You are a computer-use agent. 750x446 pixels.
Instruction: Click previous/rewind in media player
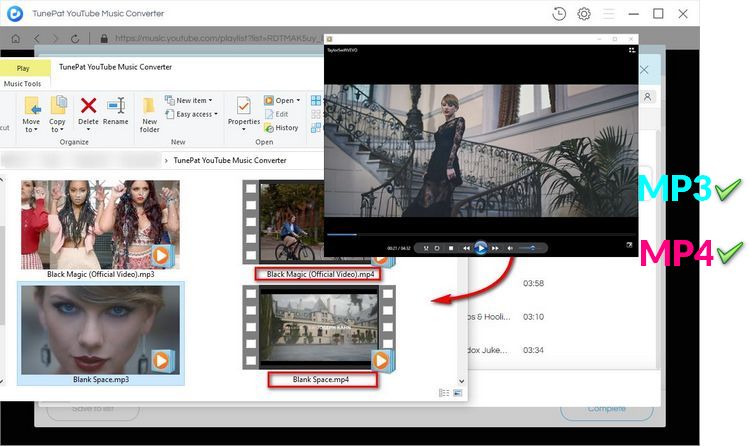pos(466,248)
